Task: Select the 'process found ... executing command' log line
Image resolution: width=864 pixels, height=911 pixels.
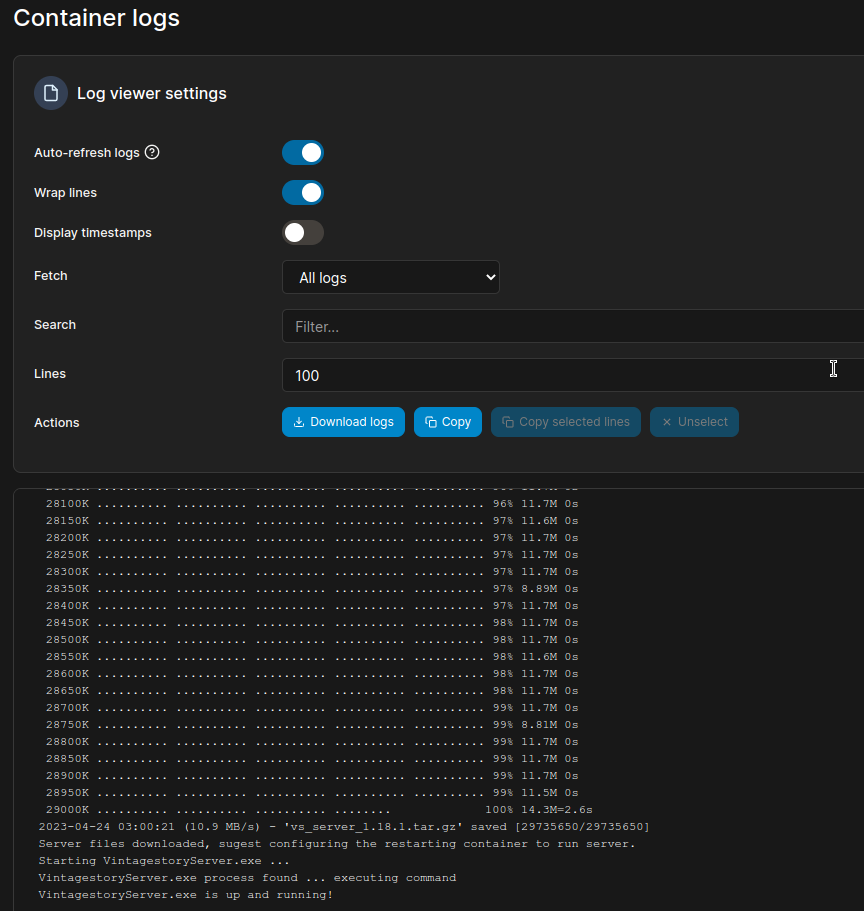Action: point(247,877)
